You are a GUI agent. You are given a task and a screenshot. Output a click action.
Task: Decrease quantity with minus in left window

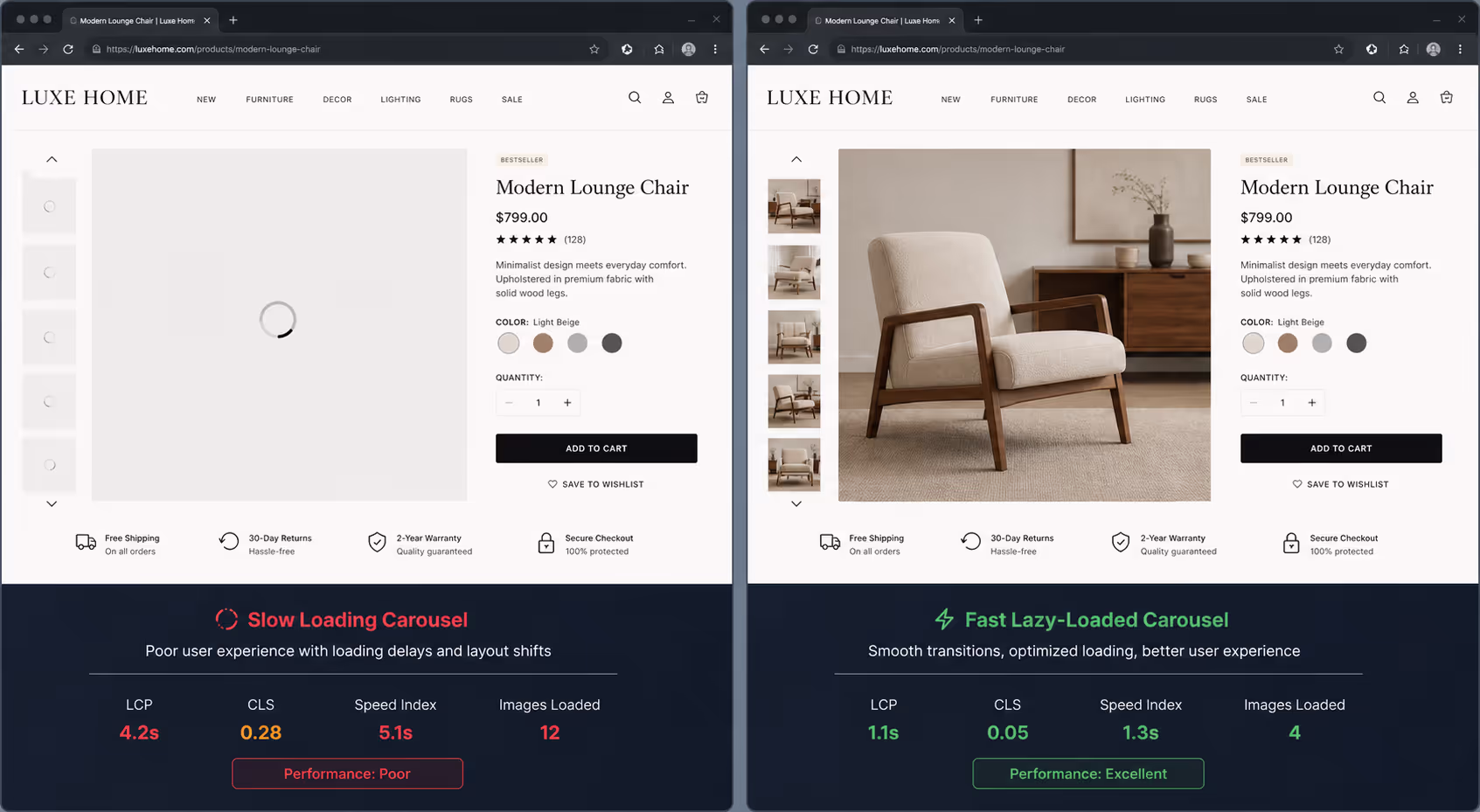click(509, 403)
